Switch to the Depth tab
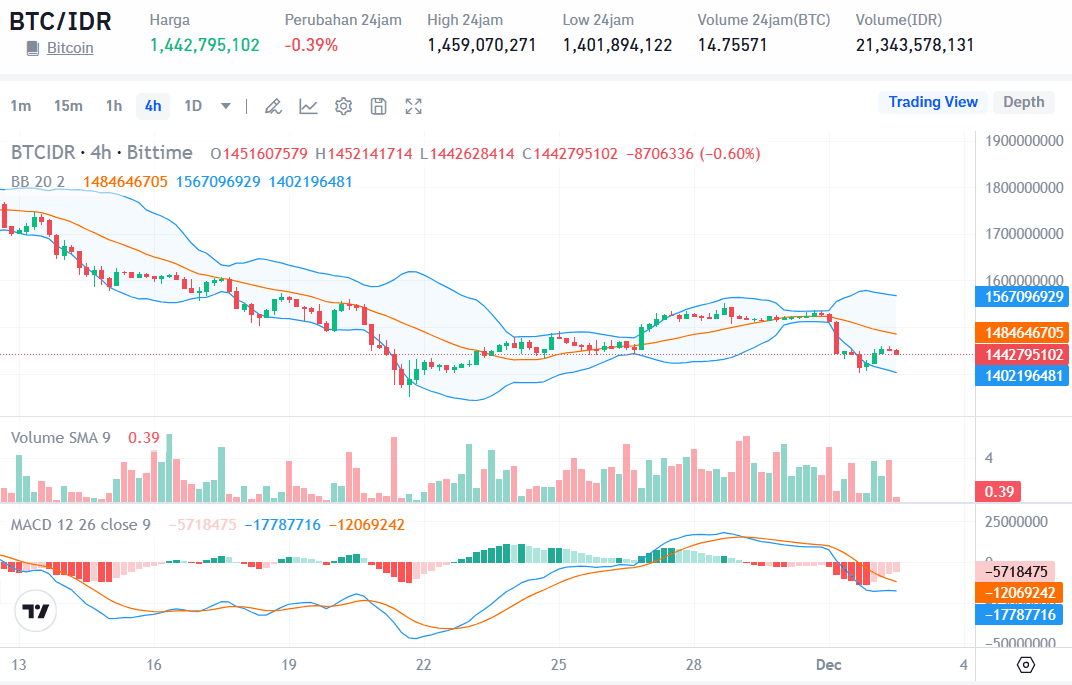 pyautogui.click(x=1023, y=101)
